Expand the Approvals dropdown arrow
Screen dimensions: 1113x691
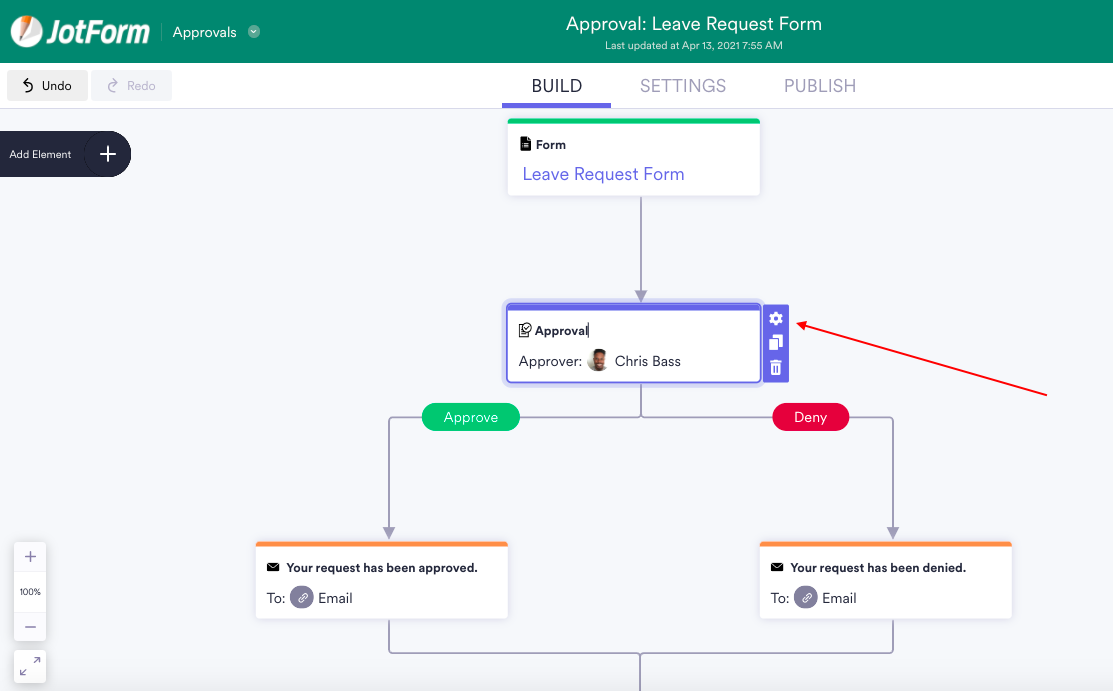(254, 32)
